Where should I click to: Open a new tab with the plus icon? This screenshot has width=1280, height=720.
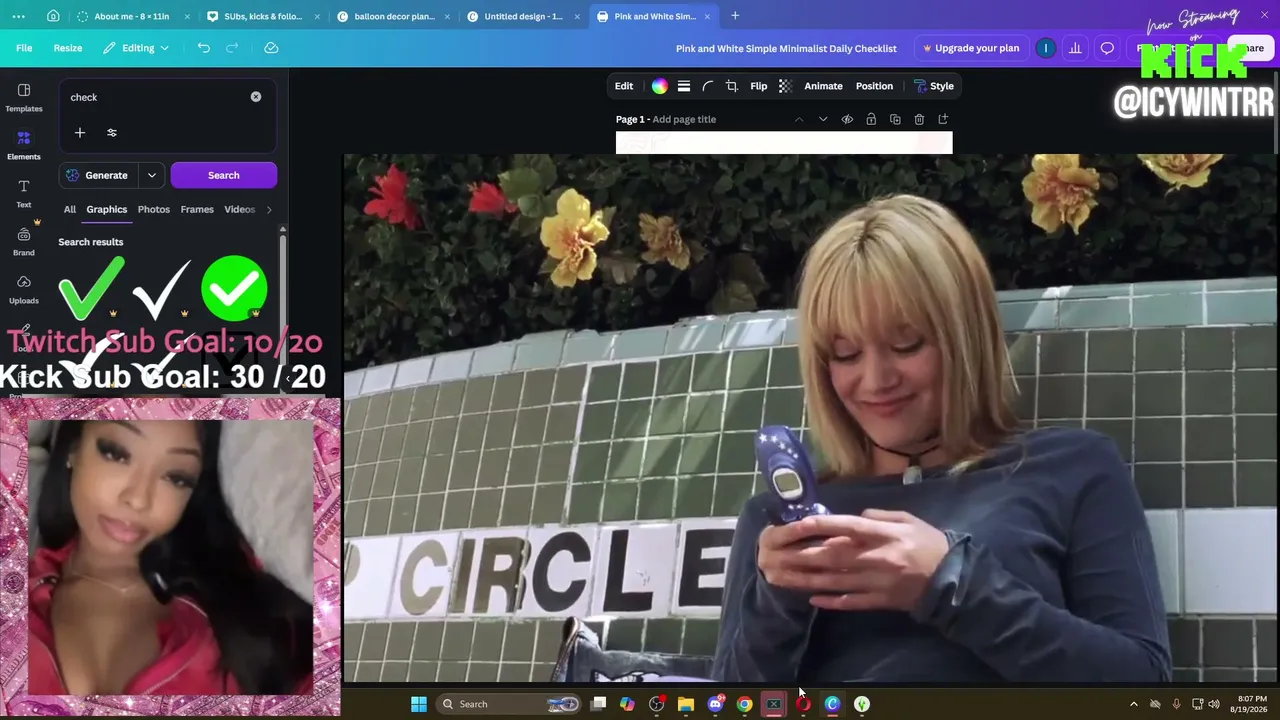click(x=735, y=16)
